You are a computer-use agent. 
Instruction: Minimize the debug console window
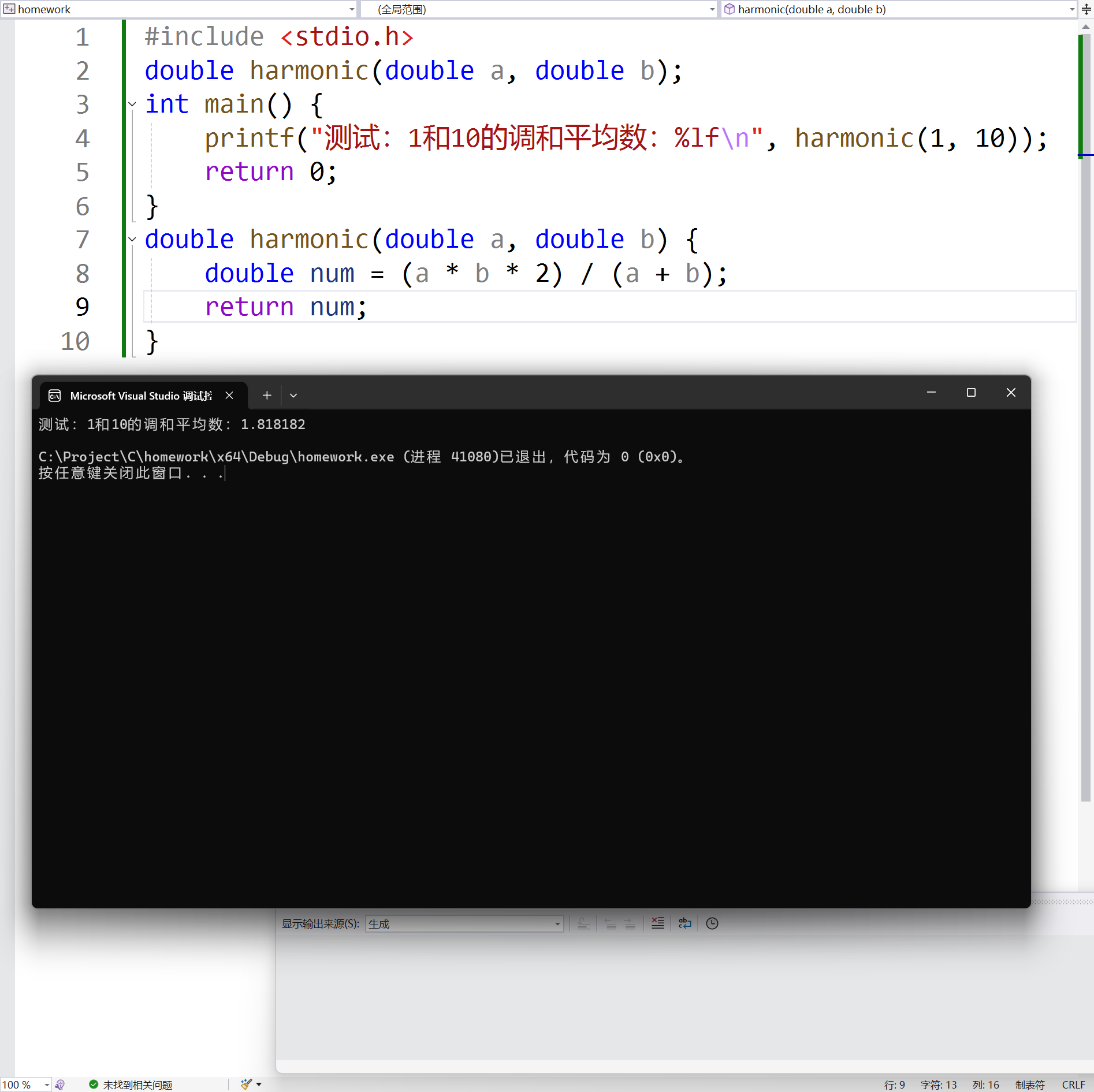coord(931,393)
